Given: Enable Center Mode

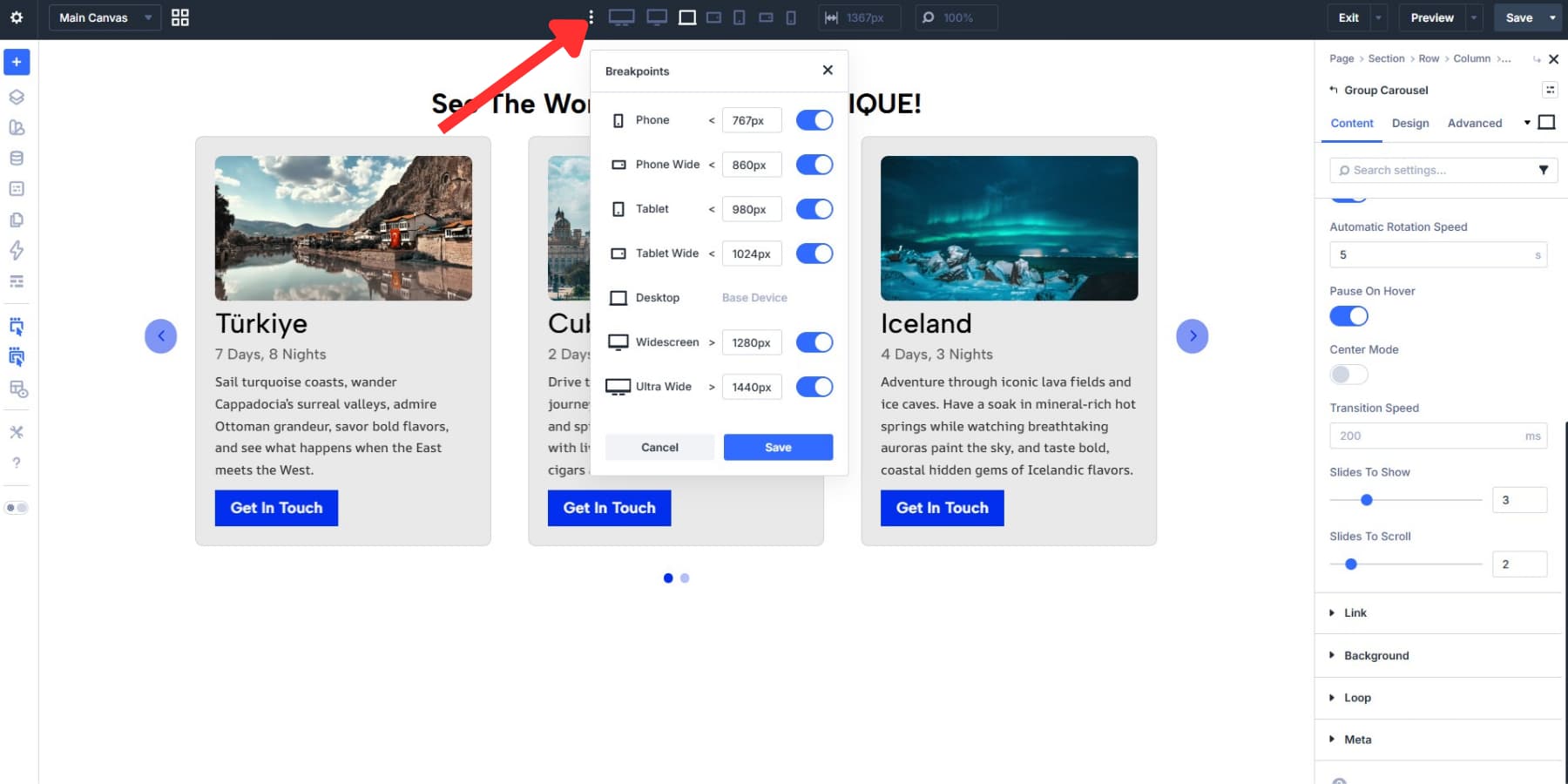Looking at the screenshot, I should (1348, 374).
